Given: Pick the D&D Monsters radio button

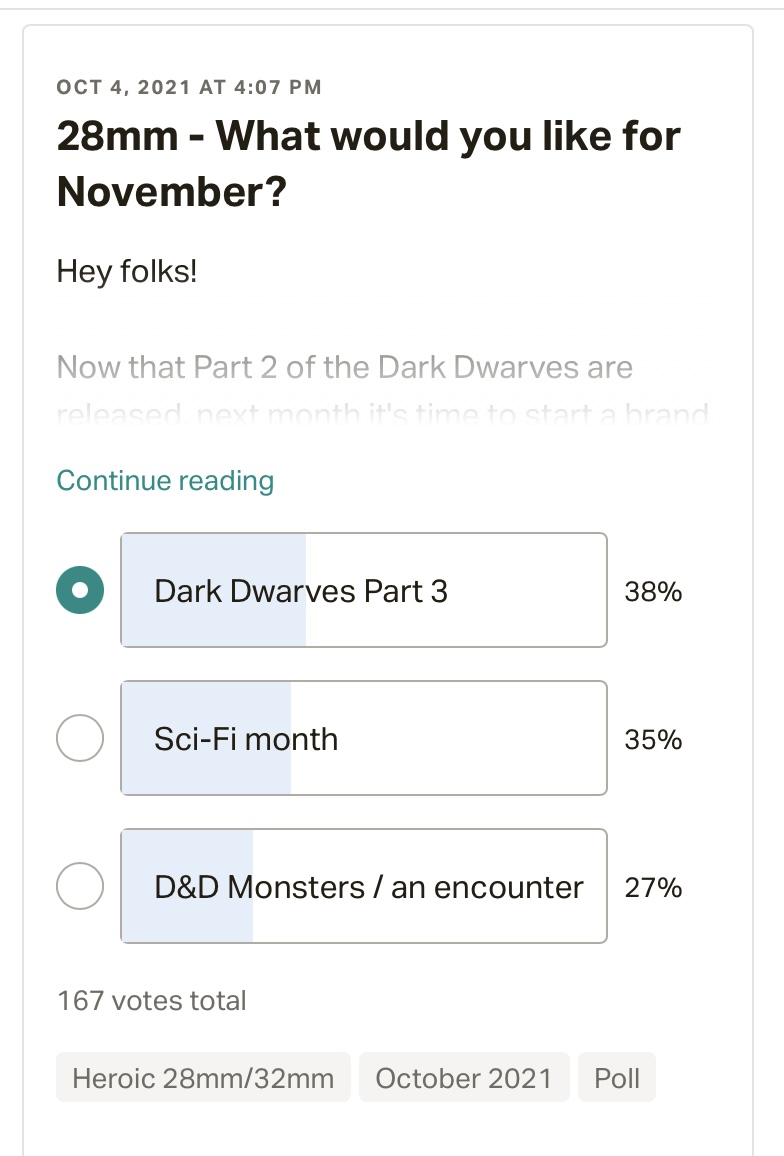Looking at the screenshot, I should tap(80, 887).
